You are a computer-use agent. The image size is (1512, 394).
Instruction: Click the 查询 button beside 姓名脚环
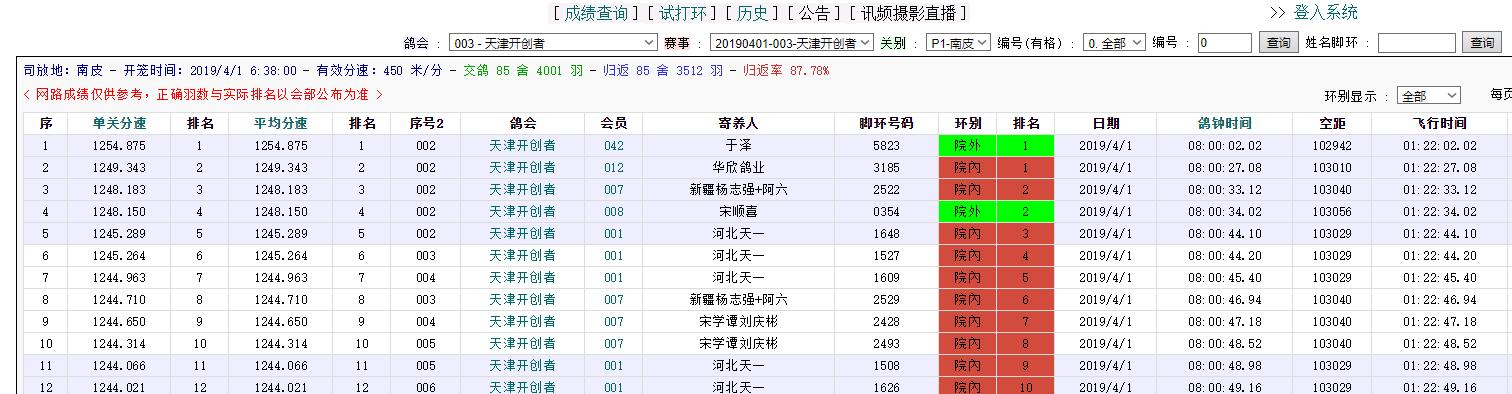(x=1481, y=43)
